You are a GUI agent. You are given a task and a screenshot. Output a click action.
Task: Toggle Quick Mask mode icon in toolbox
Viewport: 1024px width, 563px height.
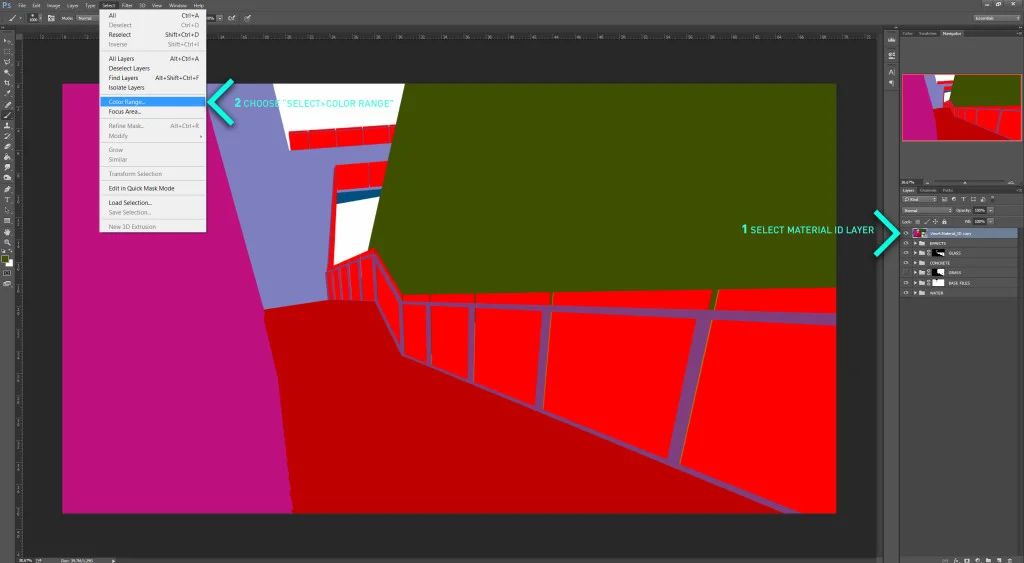click(x=7, y=274)
